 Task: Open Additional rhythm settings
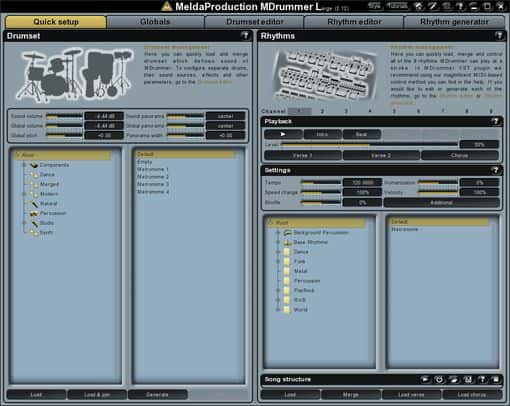442,202
